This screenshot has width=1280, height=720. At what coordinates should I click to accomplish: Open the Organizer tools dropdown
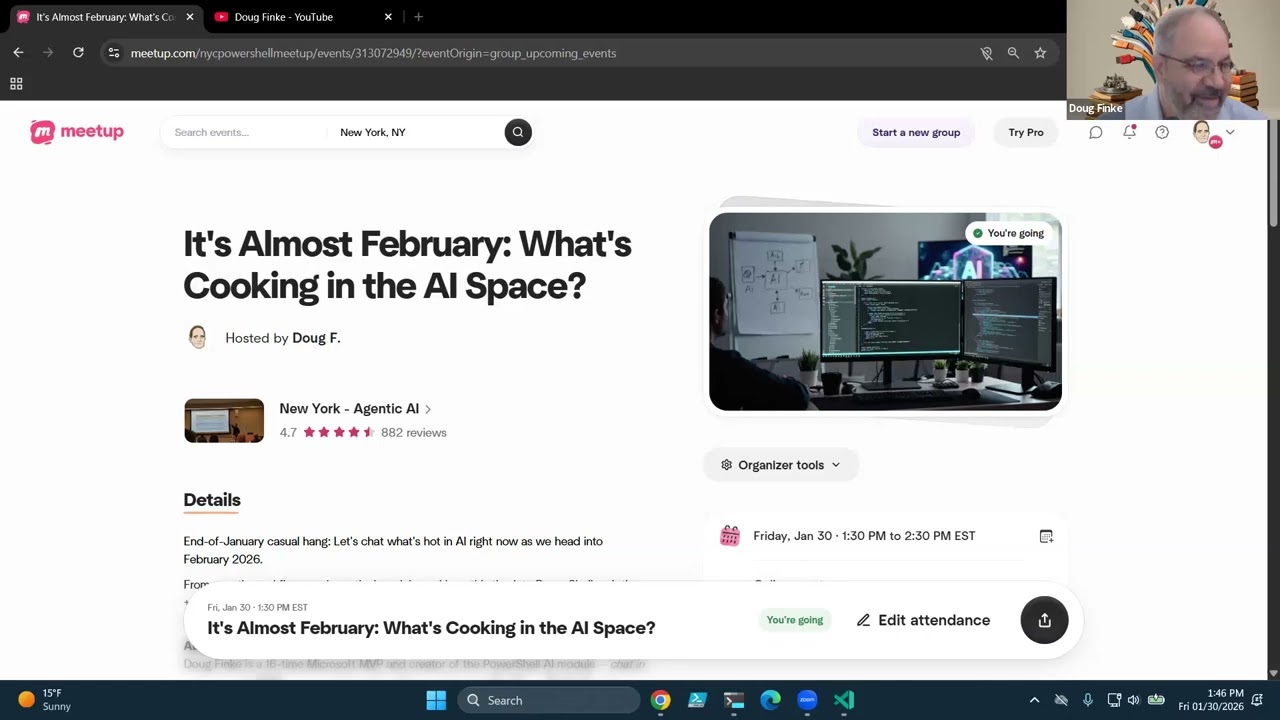781,465
